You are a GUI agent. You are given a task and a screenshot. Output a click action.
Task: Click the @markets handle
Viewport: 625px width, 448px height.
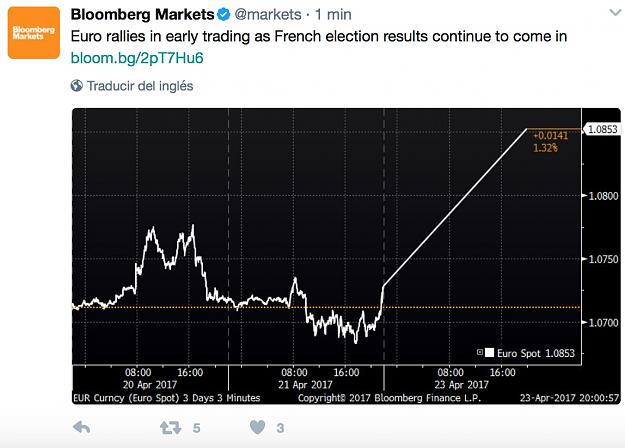[x=268, y=15]
